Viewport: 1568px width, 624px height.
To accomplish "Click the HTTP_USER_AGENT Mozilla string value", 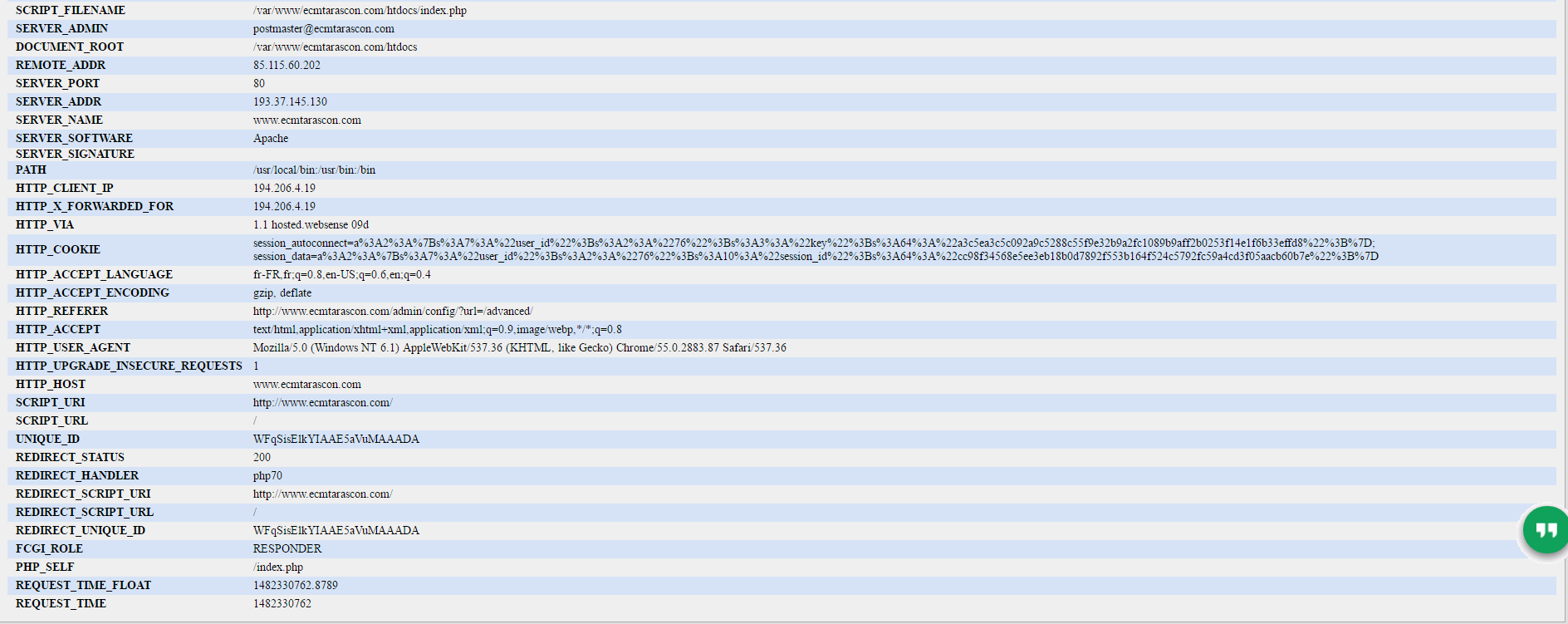I will click(519, 348).
